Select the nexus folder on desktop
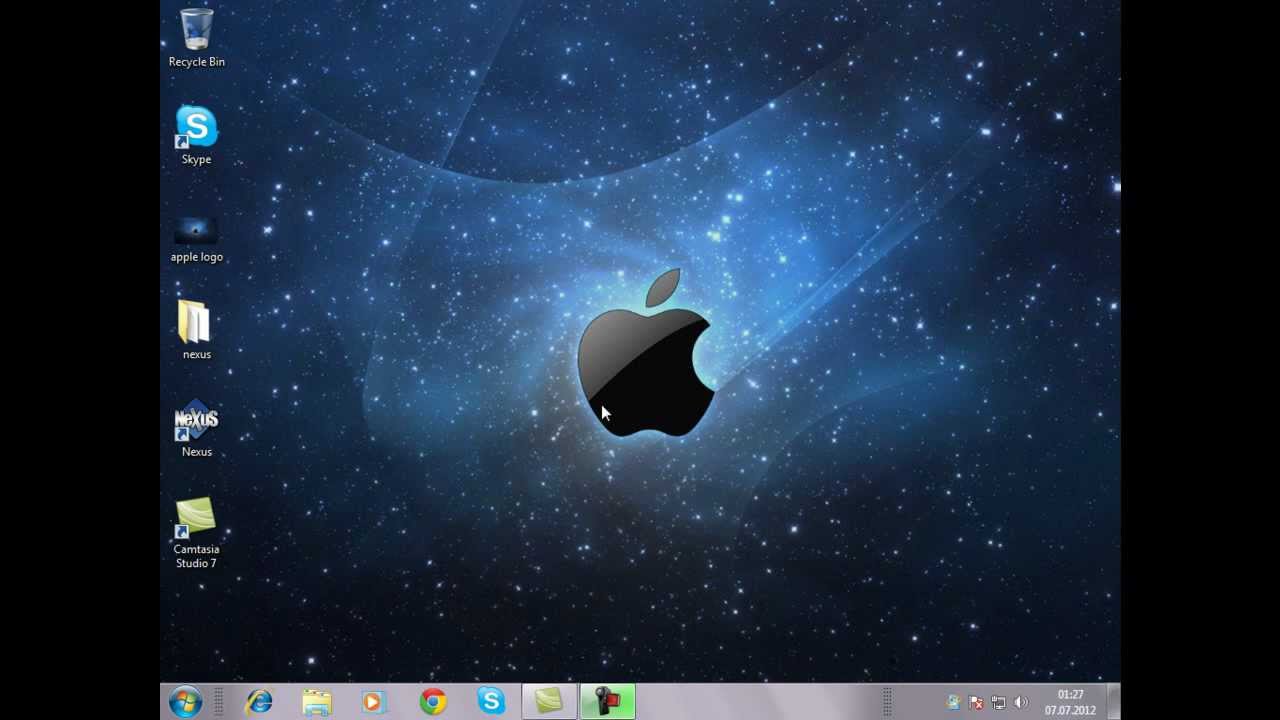The width and height of the screenshot is (1280, 720). [x=196, y=331]
